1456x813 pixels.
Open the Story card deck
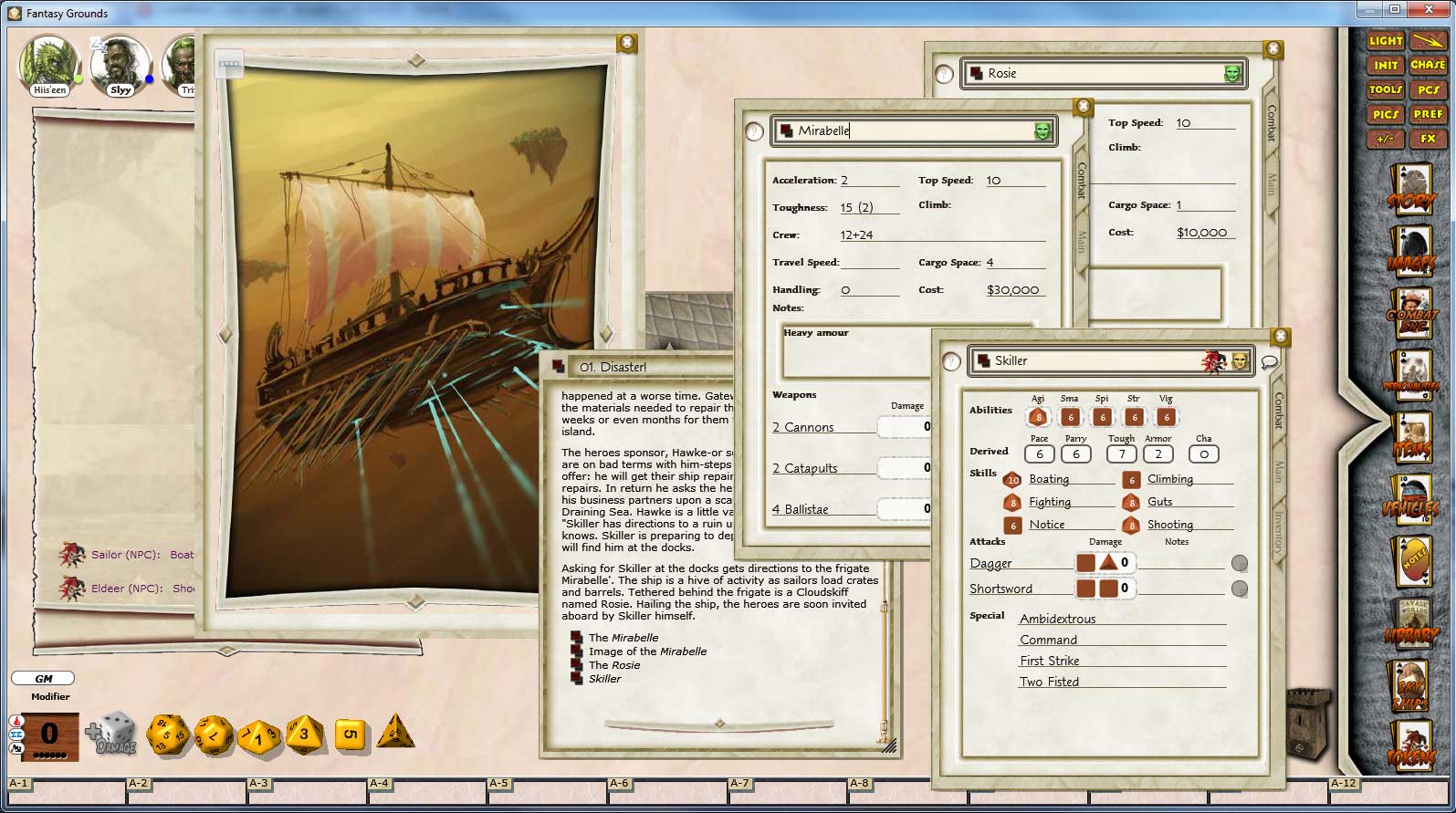[x=1411, y=190]
